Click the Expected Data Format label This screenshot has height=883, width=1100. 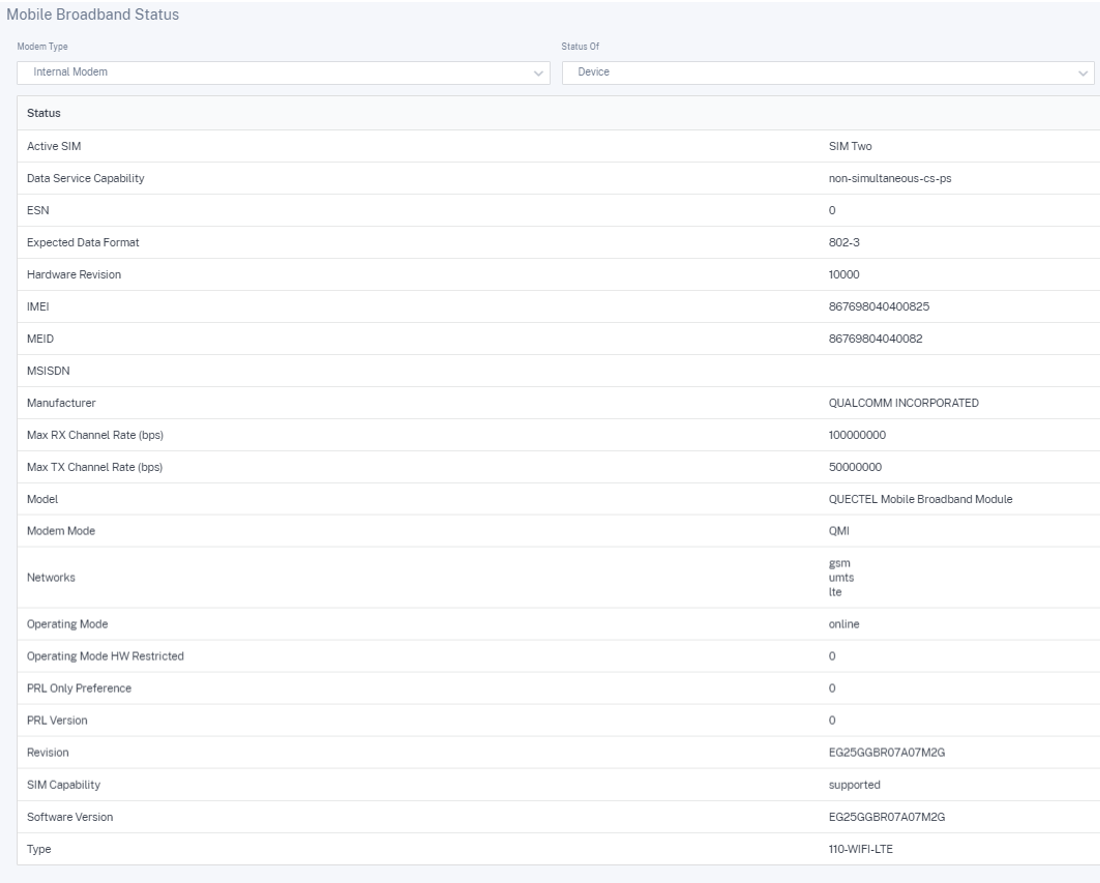point(83,242)
